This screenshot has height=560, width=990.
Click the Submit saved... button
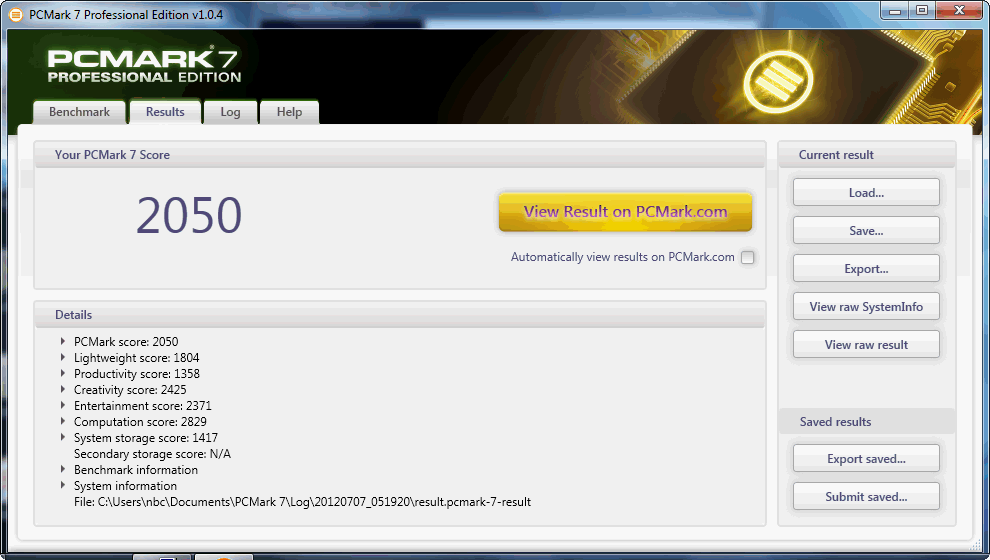(866, 496)
